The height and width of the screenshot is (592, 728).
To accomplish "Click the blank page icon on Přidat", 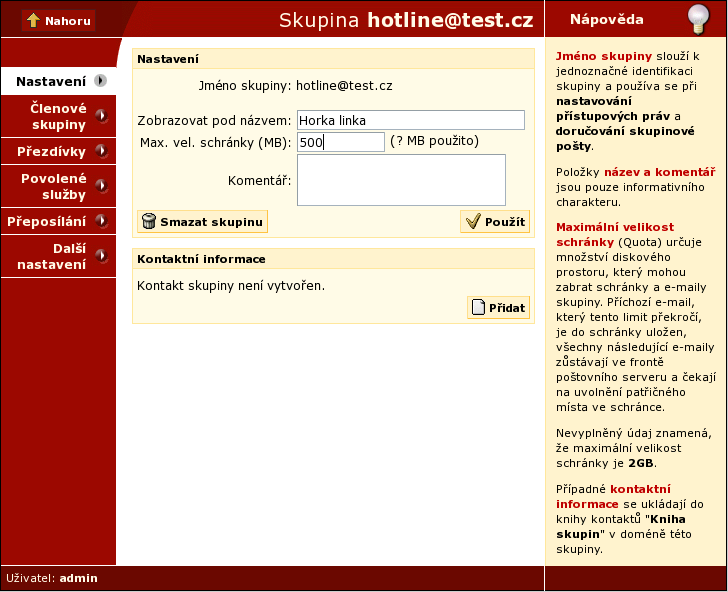I will (x=478, y=307).
